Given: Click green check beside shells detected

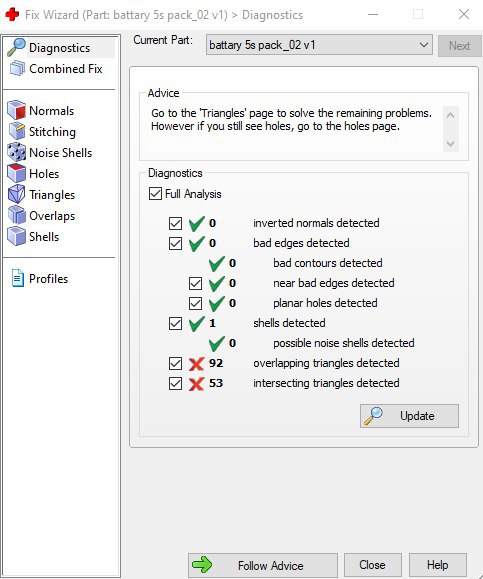Looking at the screenshot, I should (x=196, y=323).
